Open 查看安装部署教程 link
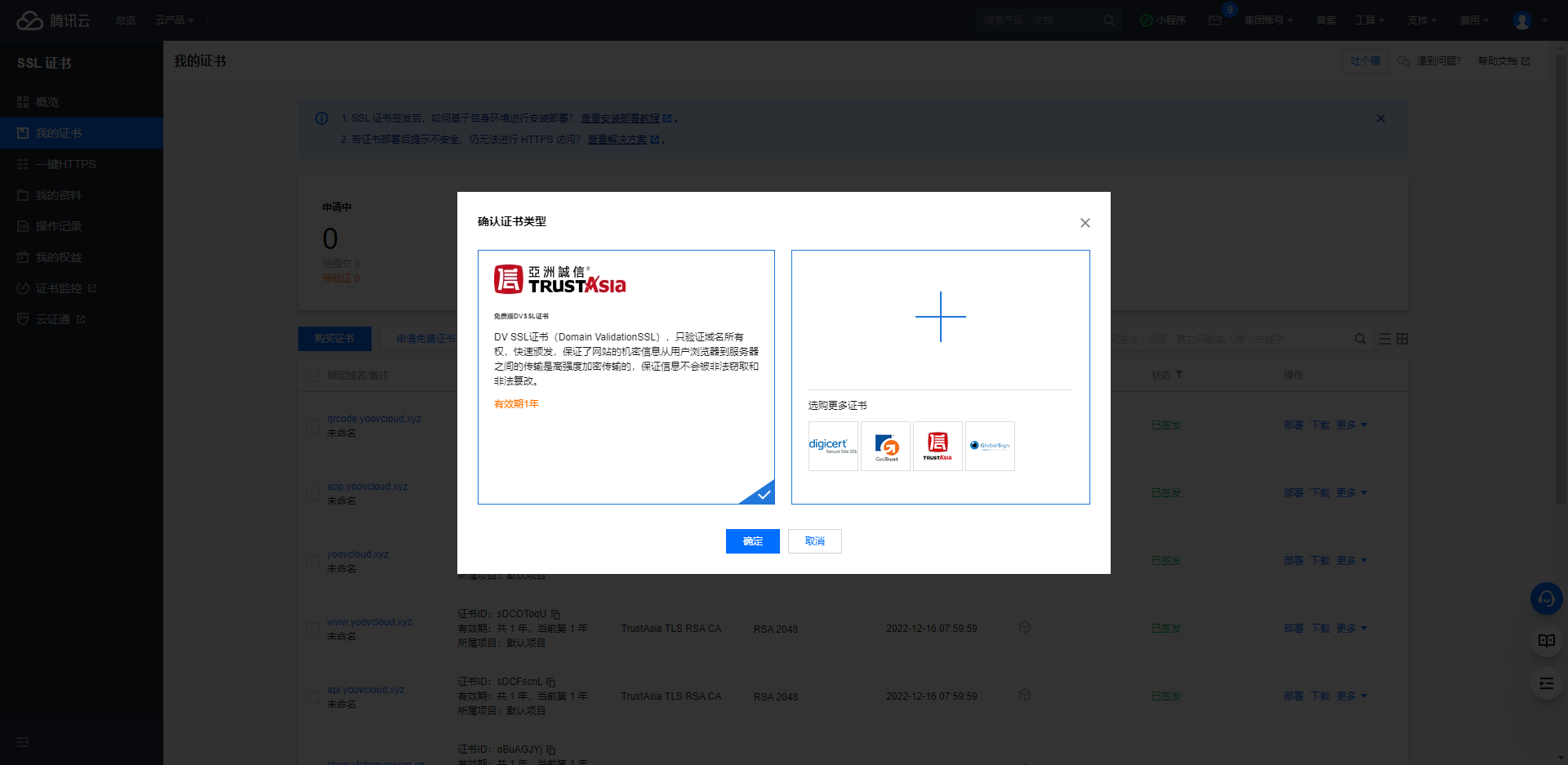 pos(626,118)
